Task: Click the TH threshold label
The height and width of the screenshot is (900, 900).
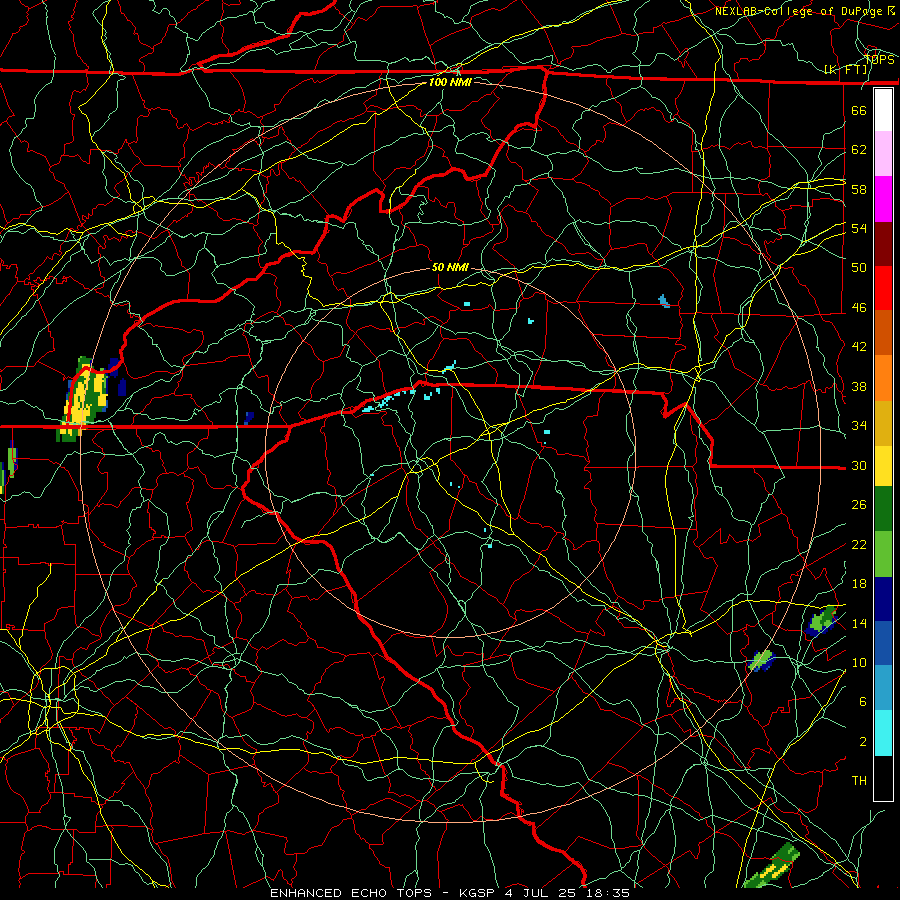Action: [859, 780]
